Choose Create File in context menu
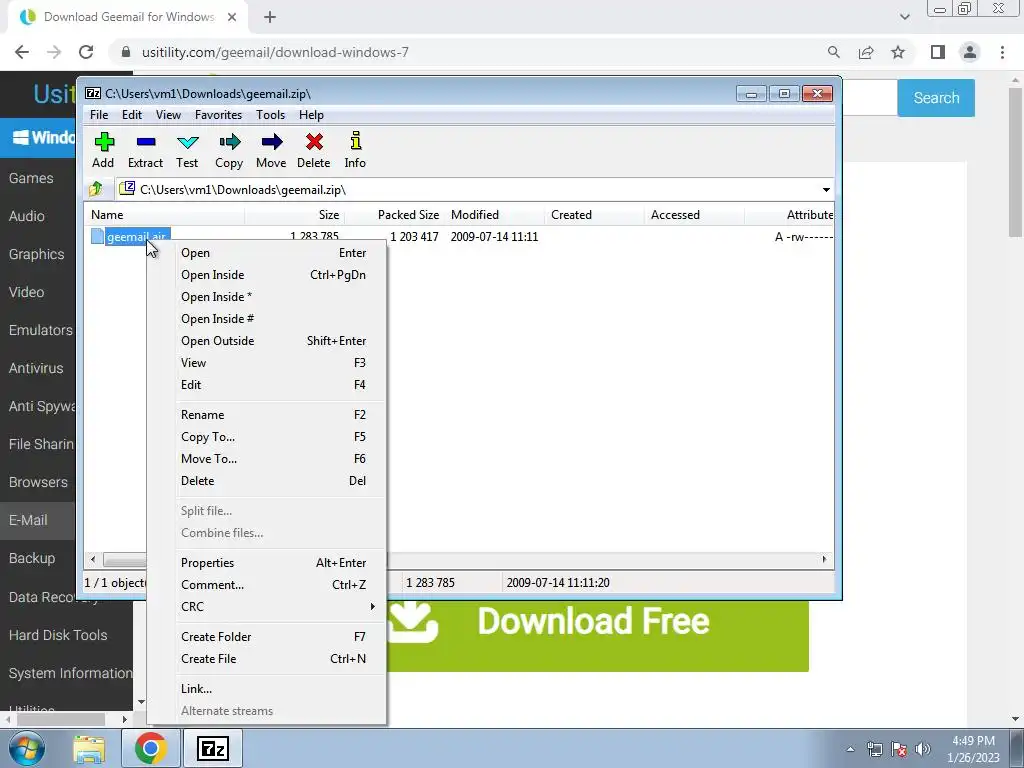The width and height of the screenshot is (1024, 768). (266, 659)
